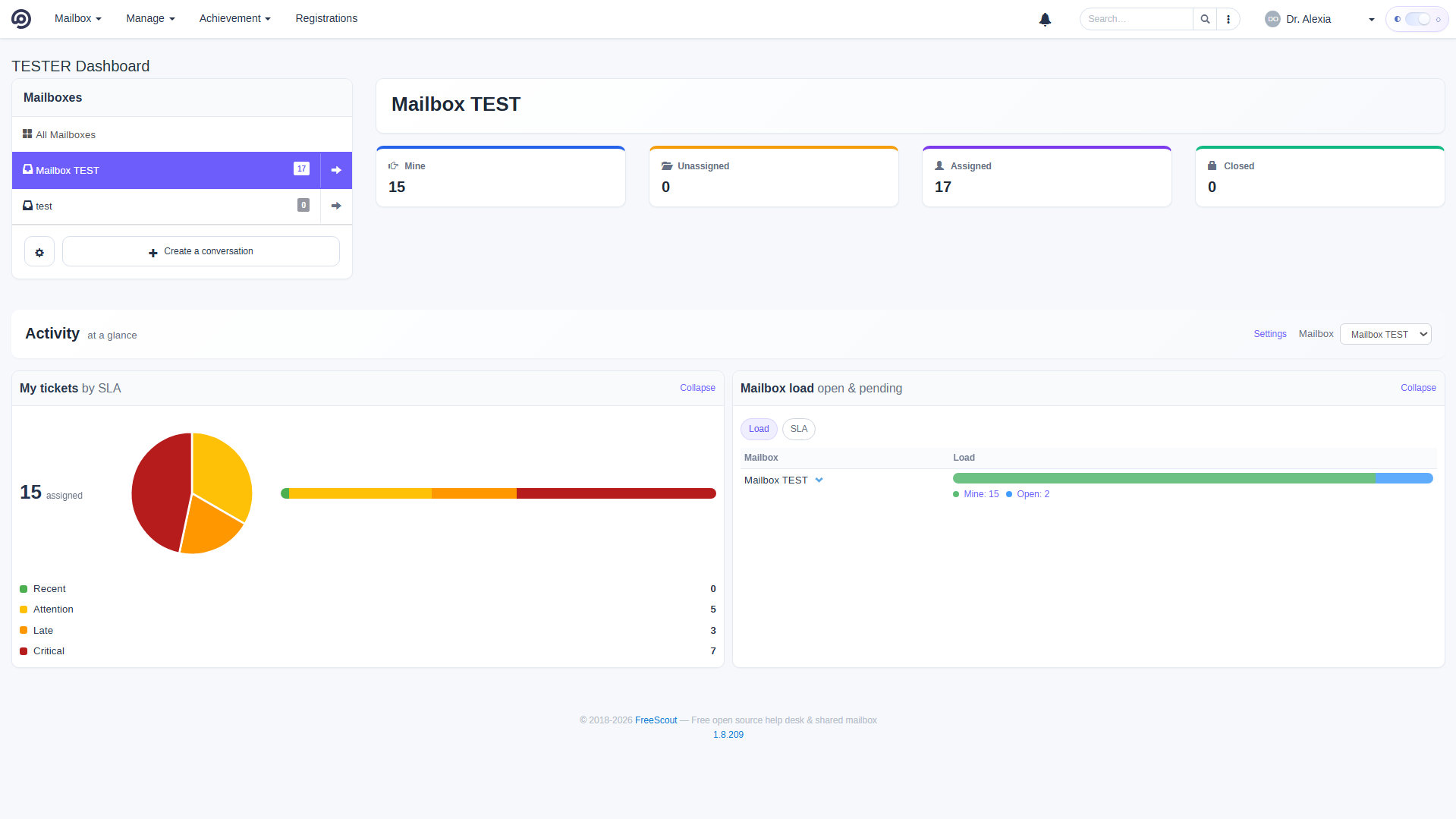Collapse the My tickets panel
1456x819 pixels.
click(697, 388)
